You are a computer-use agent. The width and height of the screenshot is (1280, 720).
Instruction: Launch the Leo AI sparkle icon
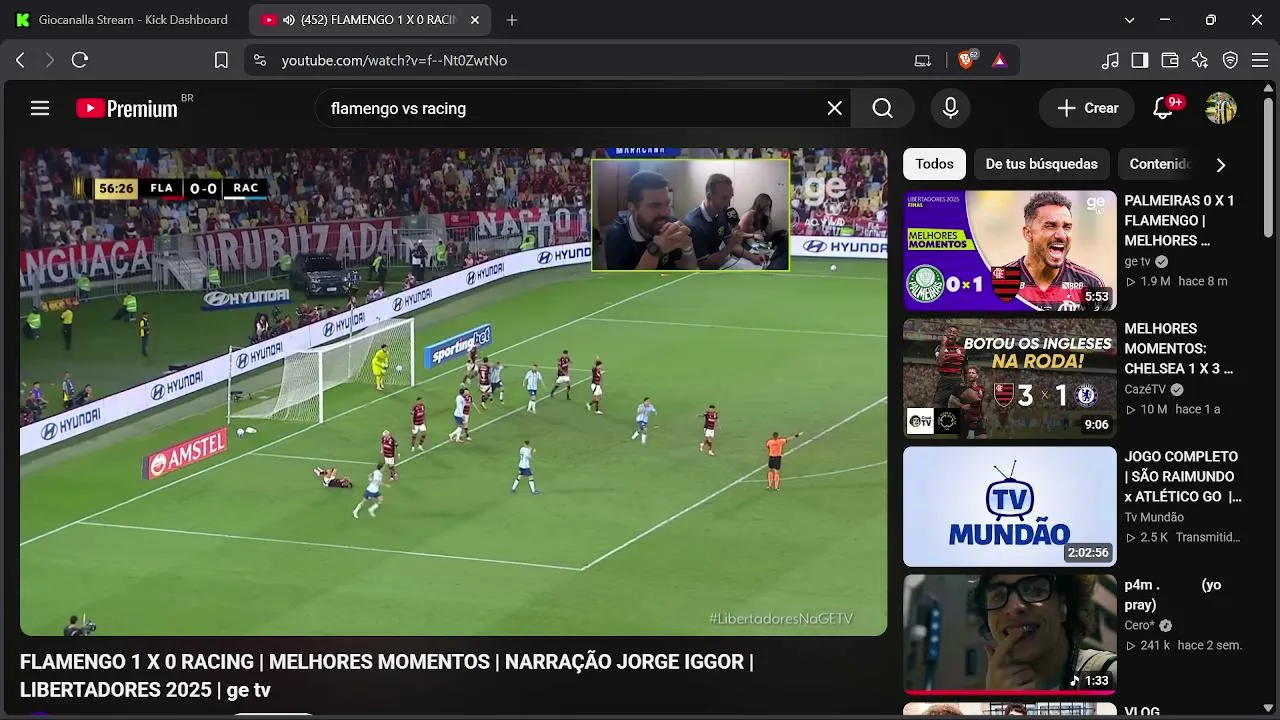pos(1200,60)
